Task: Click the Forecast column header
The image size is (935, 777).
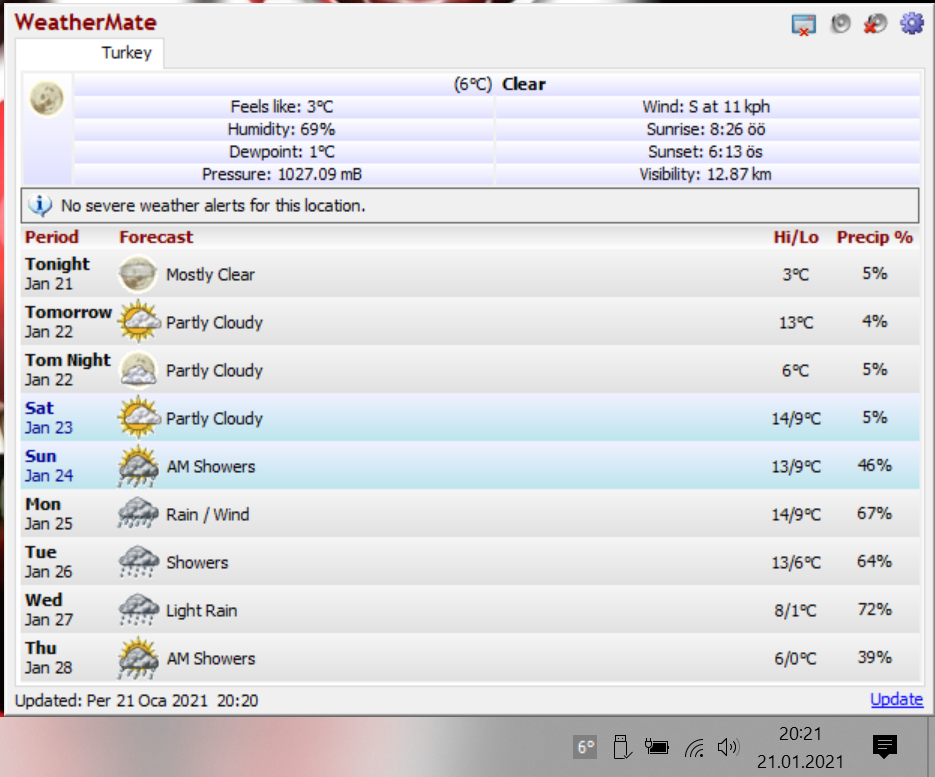Action: 156,237
